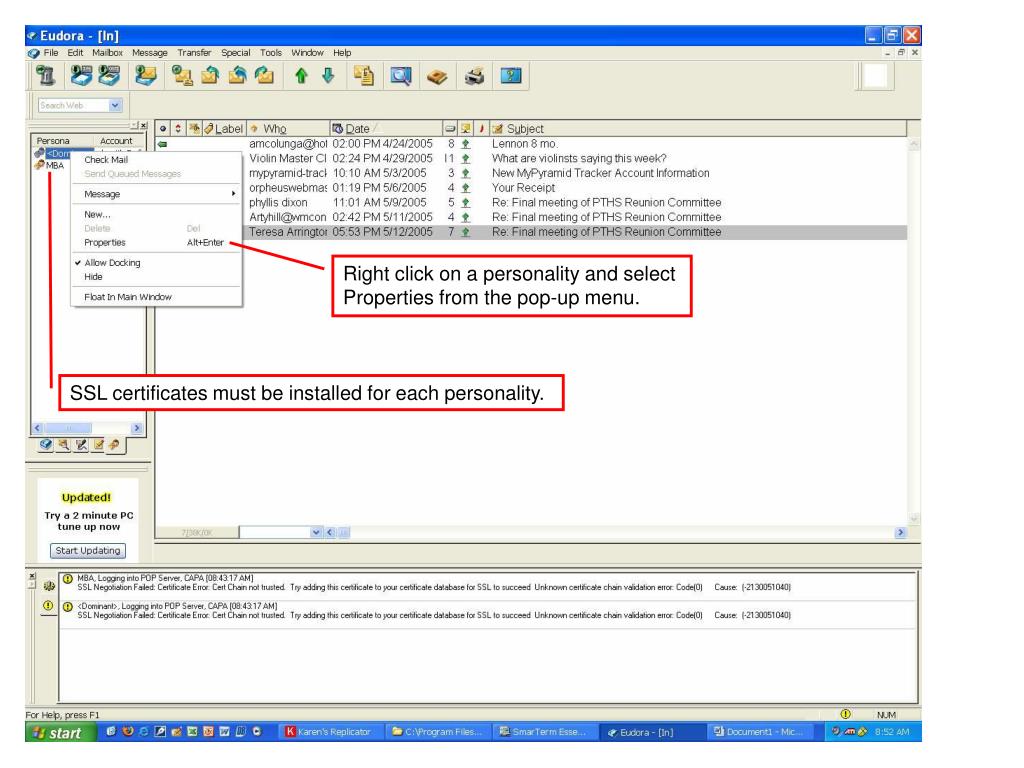1024x768 pixels.
Task: Click the green up arrow toolbar icon
Action: [x=301, y=76]
